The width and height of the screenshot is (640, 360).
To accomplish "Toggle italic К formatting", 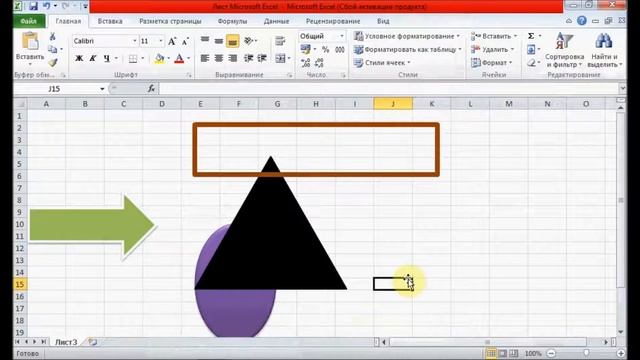I will (x=93, y=59).
